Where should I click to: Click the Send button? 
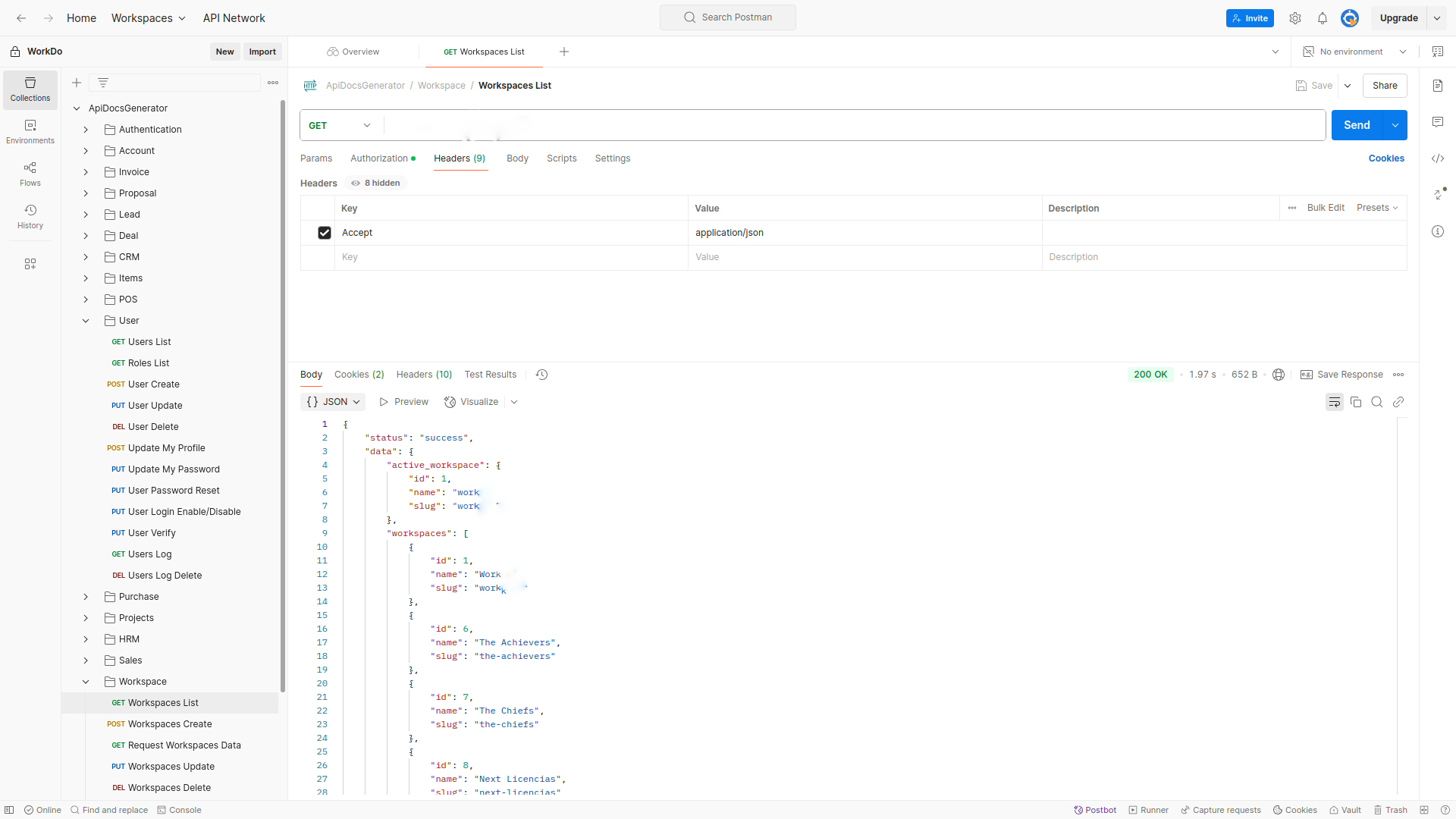point(1357,125)
